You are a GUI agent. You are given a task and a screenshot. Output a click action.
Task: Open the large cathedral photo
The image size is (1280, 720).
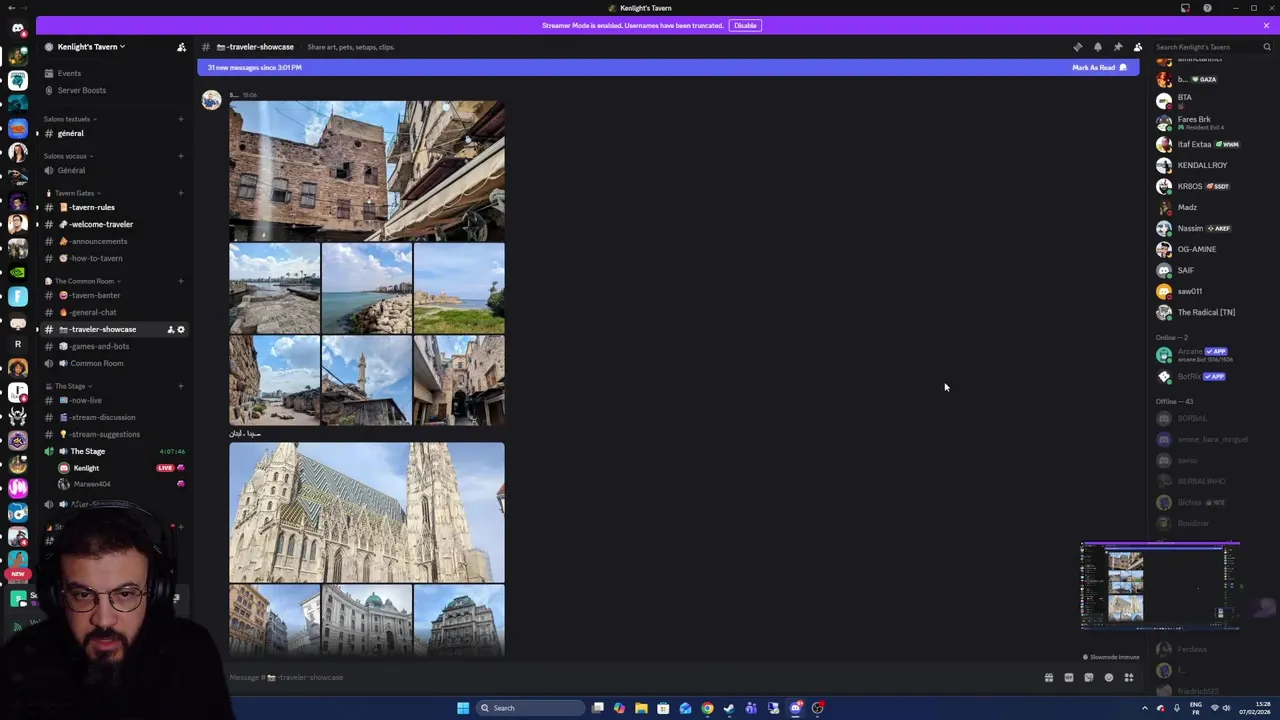pos(367,513)
